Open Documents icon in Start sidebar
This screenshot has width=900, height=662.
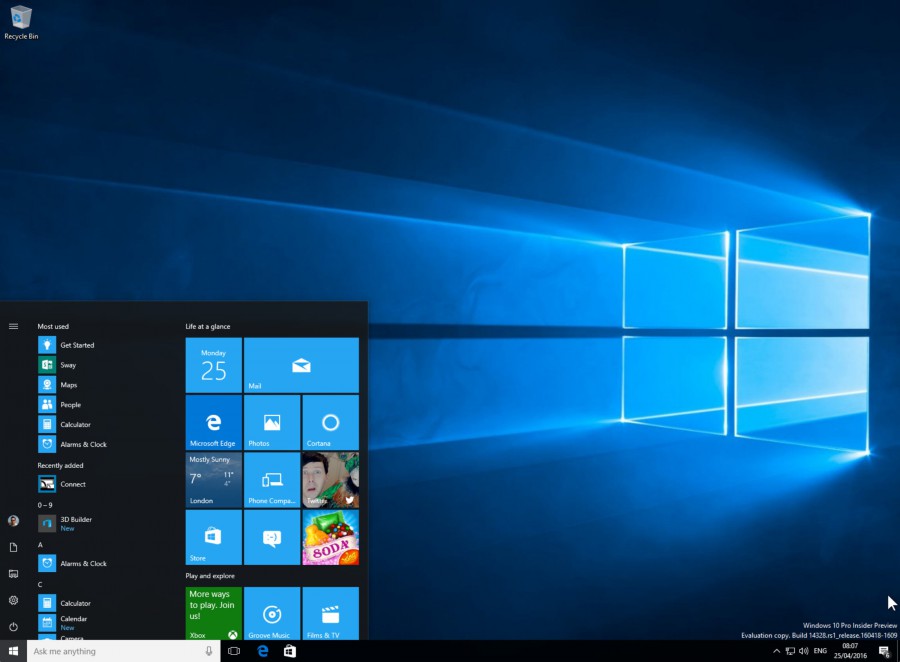click(13, 547)
